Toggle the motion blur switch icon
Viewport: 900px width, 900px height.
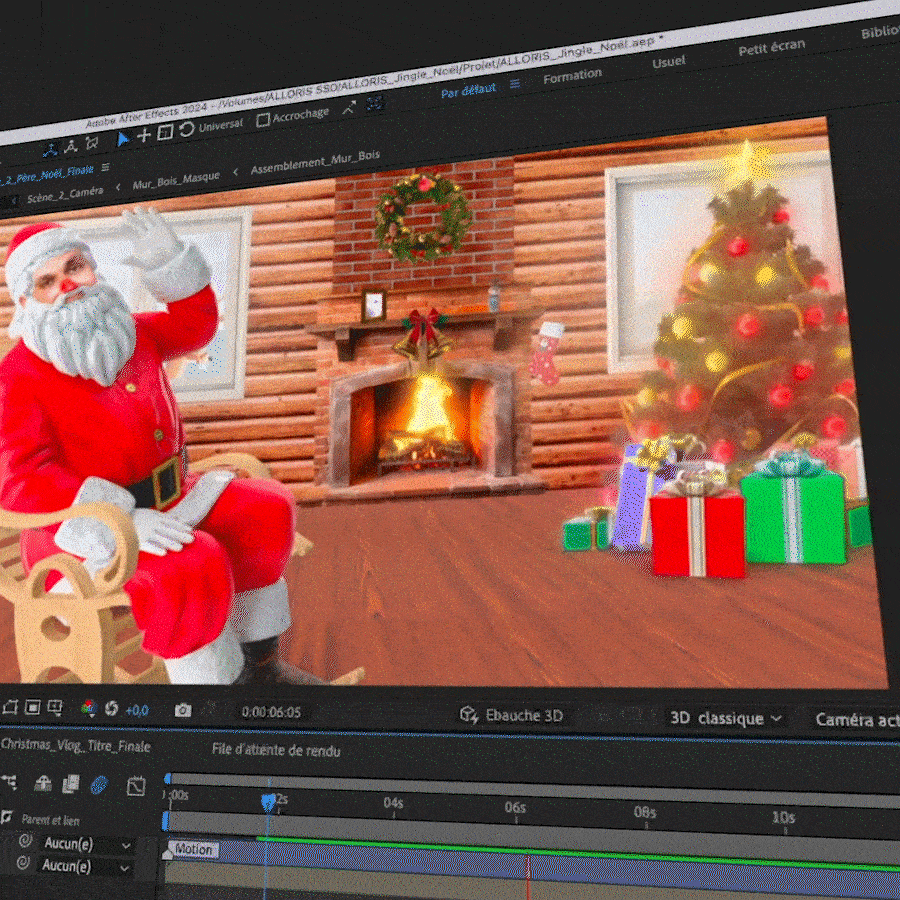[x=98, y=785]
